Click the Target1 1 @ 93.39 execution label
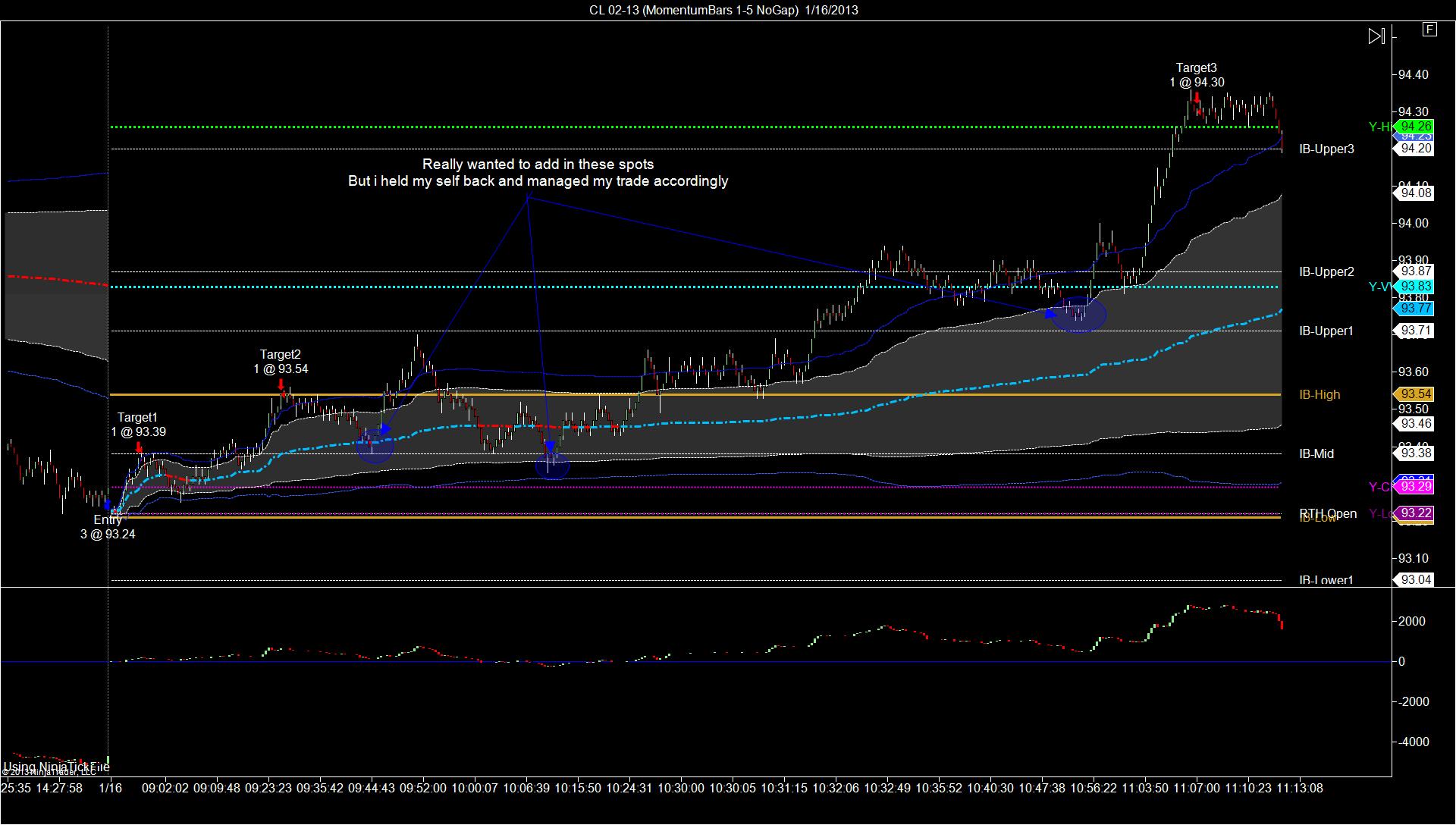This screenshot has height=825, width=1456. click(x=138, y=425)
